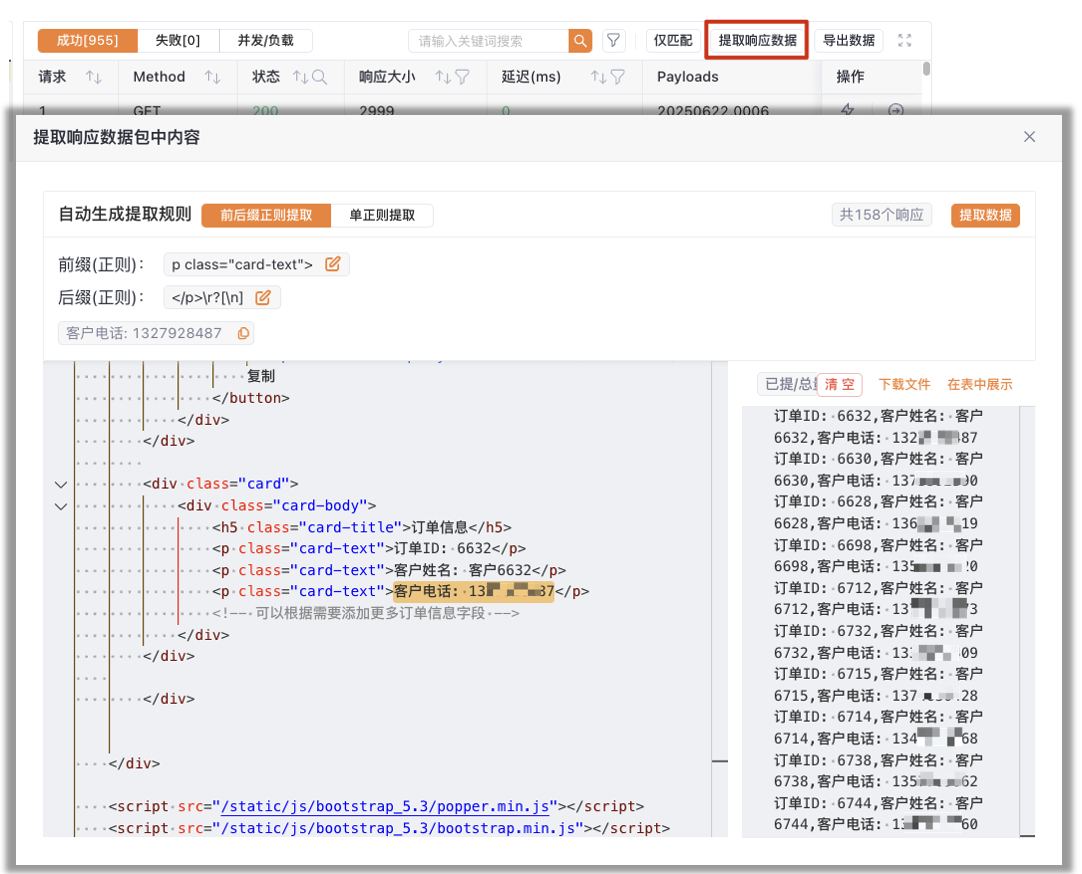Click result line 订单ID: 6698
This screenshot has height=874, width=1082.
coord(878,545)
